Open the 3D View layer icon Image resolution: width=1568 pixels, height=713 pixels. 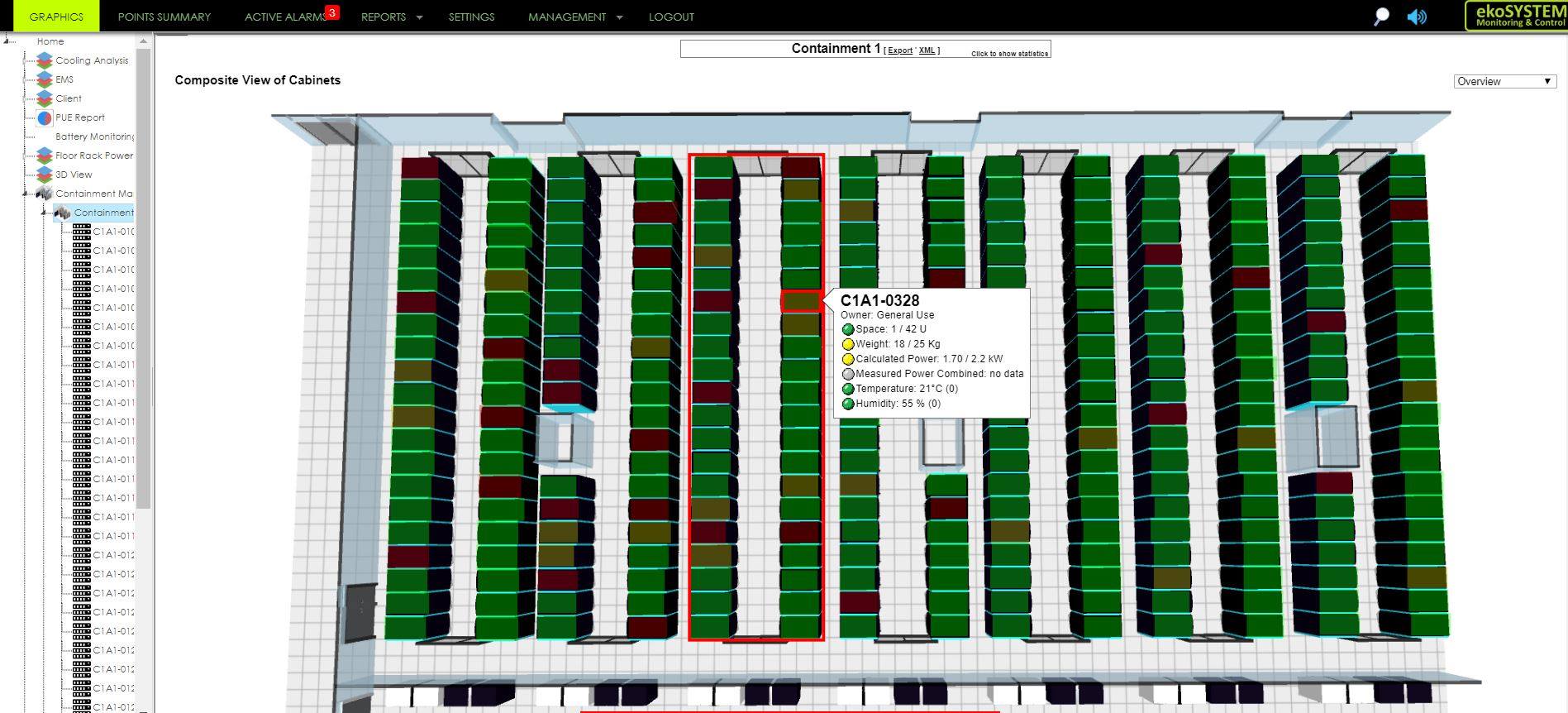(x=45, y=175)
